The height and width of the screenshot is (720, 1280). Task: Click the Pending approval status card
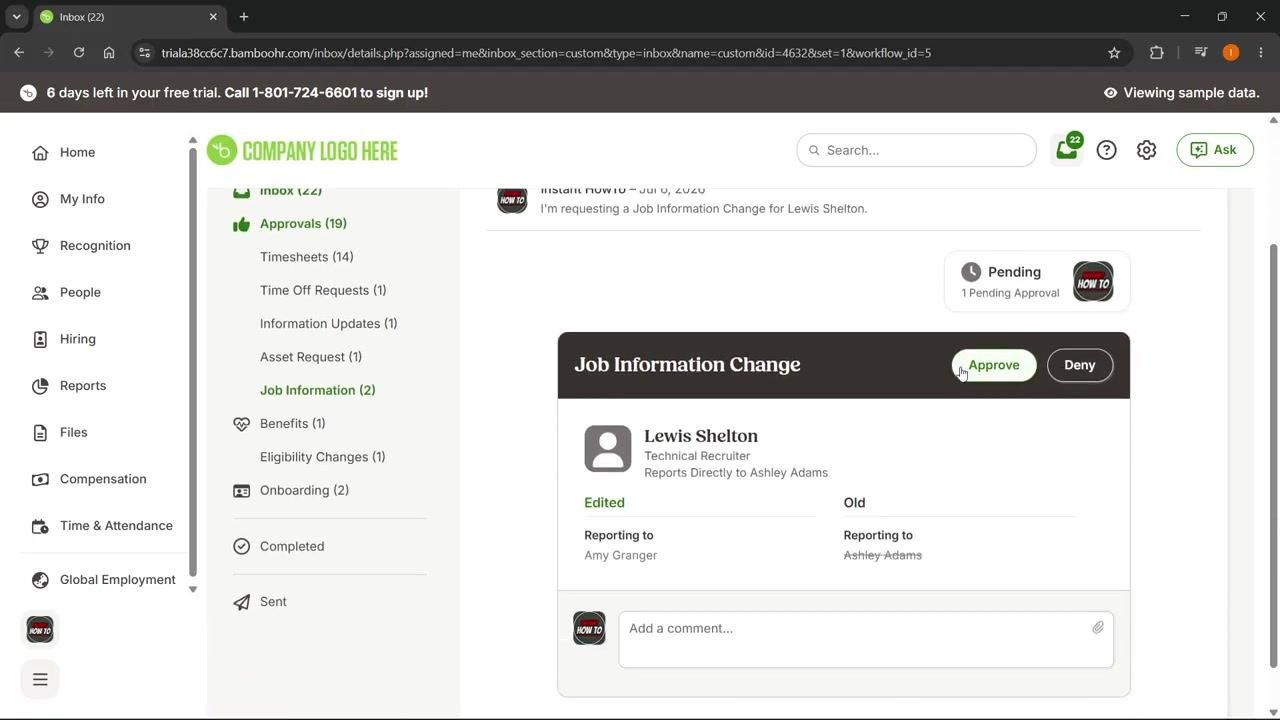tap(1037, 281)
